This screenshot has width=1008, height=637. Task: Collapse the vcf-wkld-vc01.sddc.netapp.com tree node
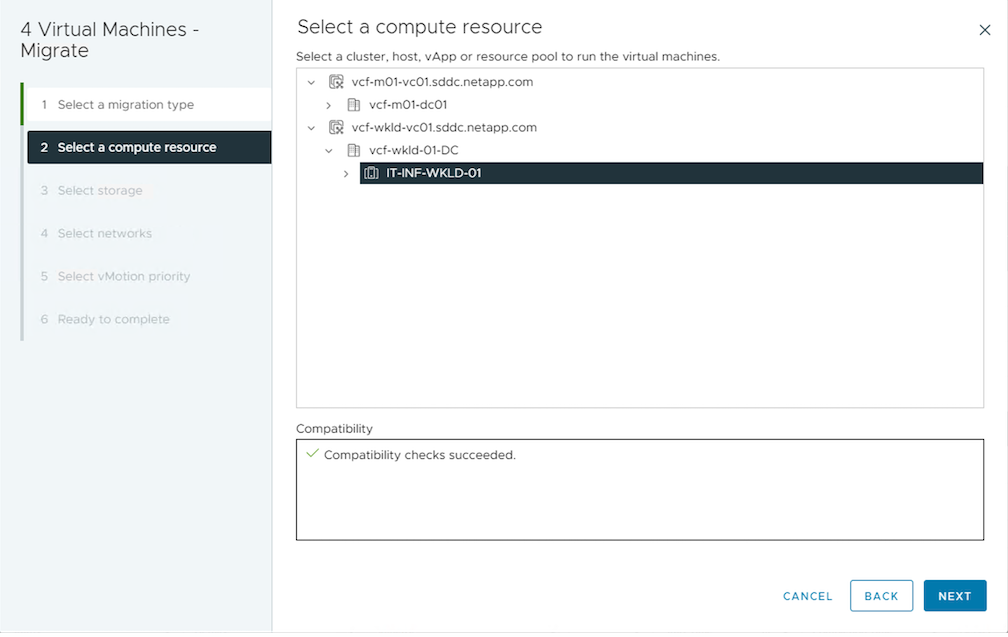311,128
